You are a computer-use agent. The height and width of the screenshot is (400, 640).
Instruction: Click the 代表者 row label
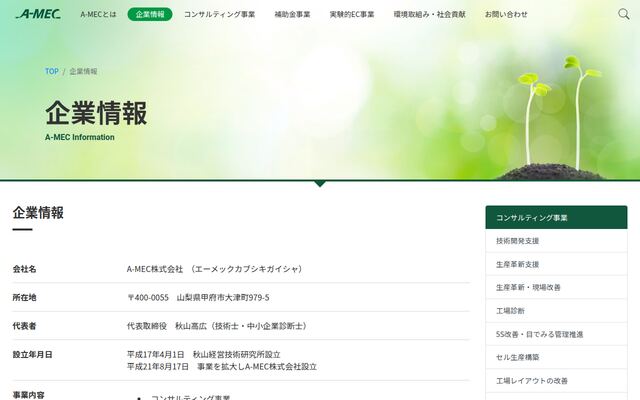tap(24, 326)
